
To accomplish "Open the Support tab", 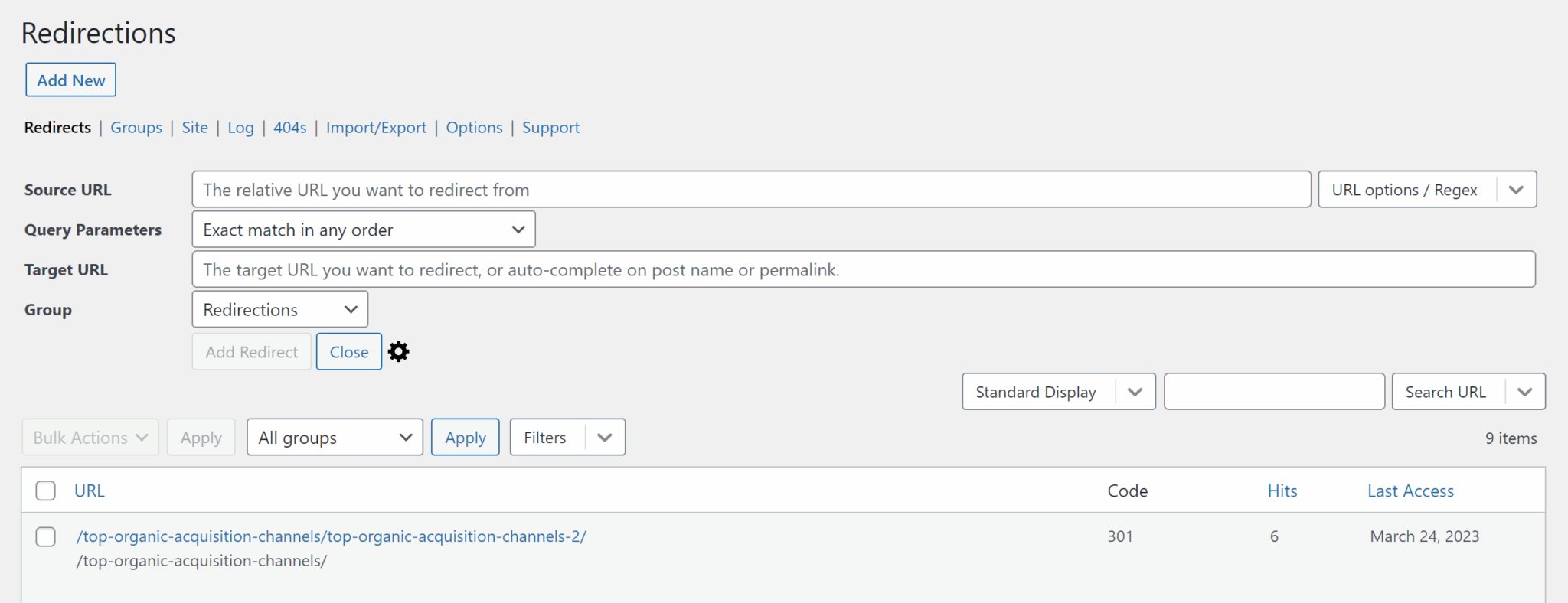I will click(550, 127).
